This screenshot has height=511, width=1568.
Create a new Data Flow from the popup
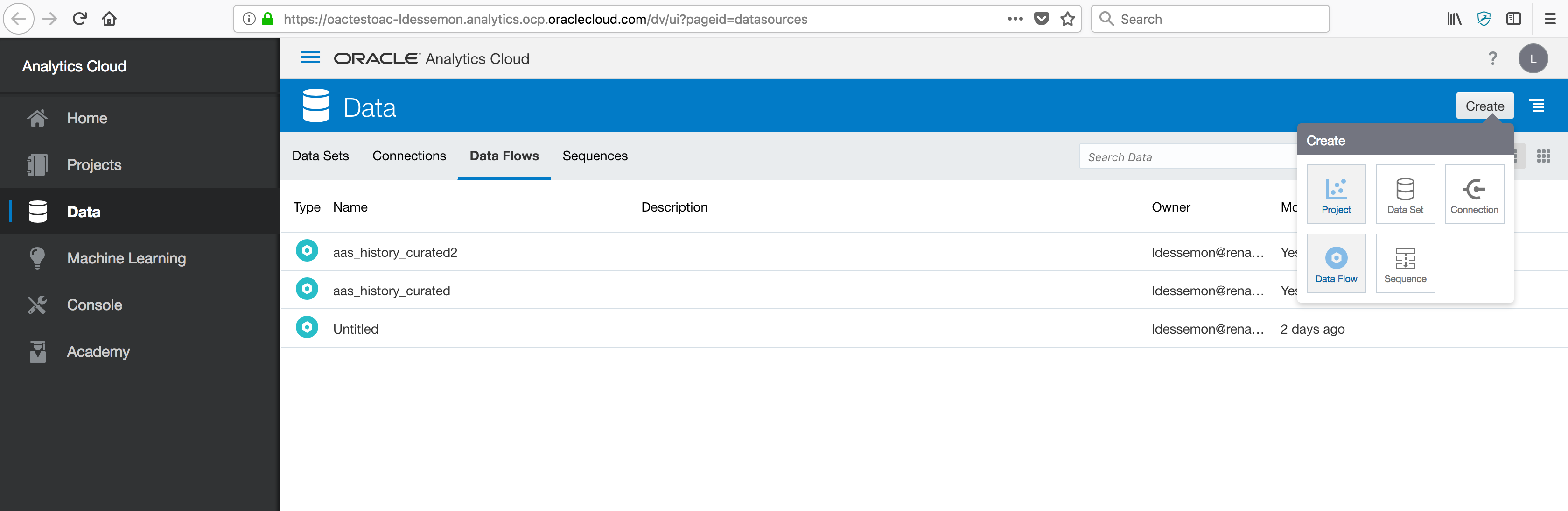pyautogui.click(x=1336, y=263)
